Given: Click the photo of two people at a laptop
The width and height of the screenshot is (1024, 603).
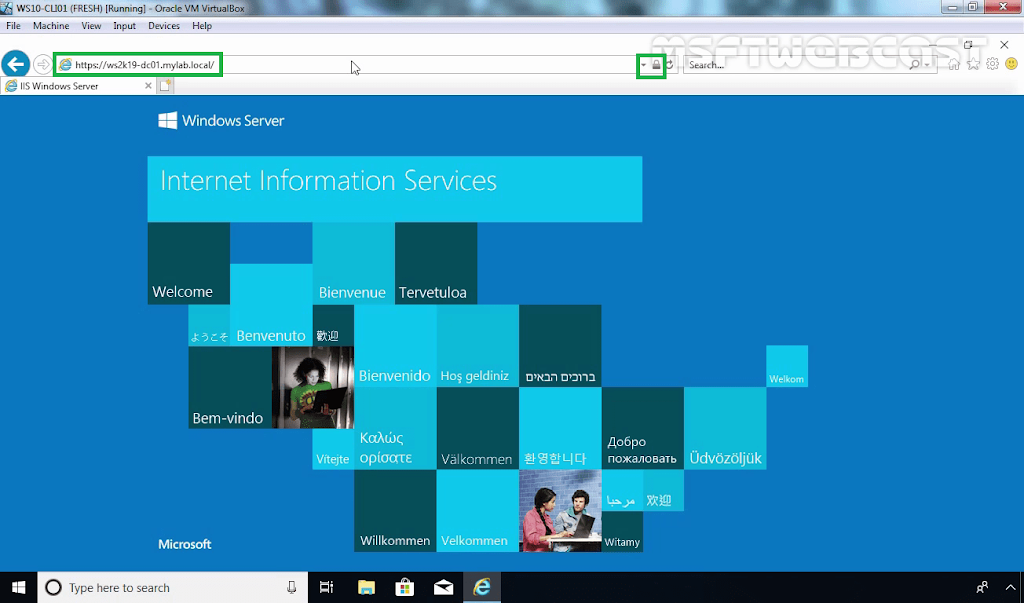Looking at the screenshot, I should [x=560, y=510].
